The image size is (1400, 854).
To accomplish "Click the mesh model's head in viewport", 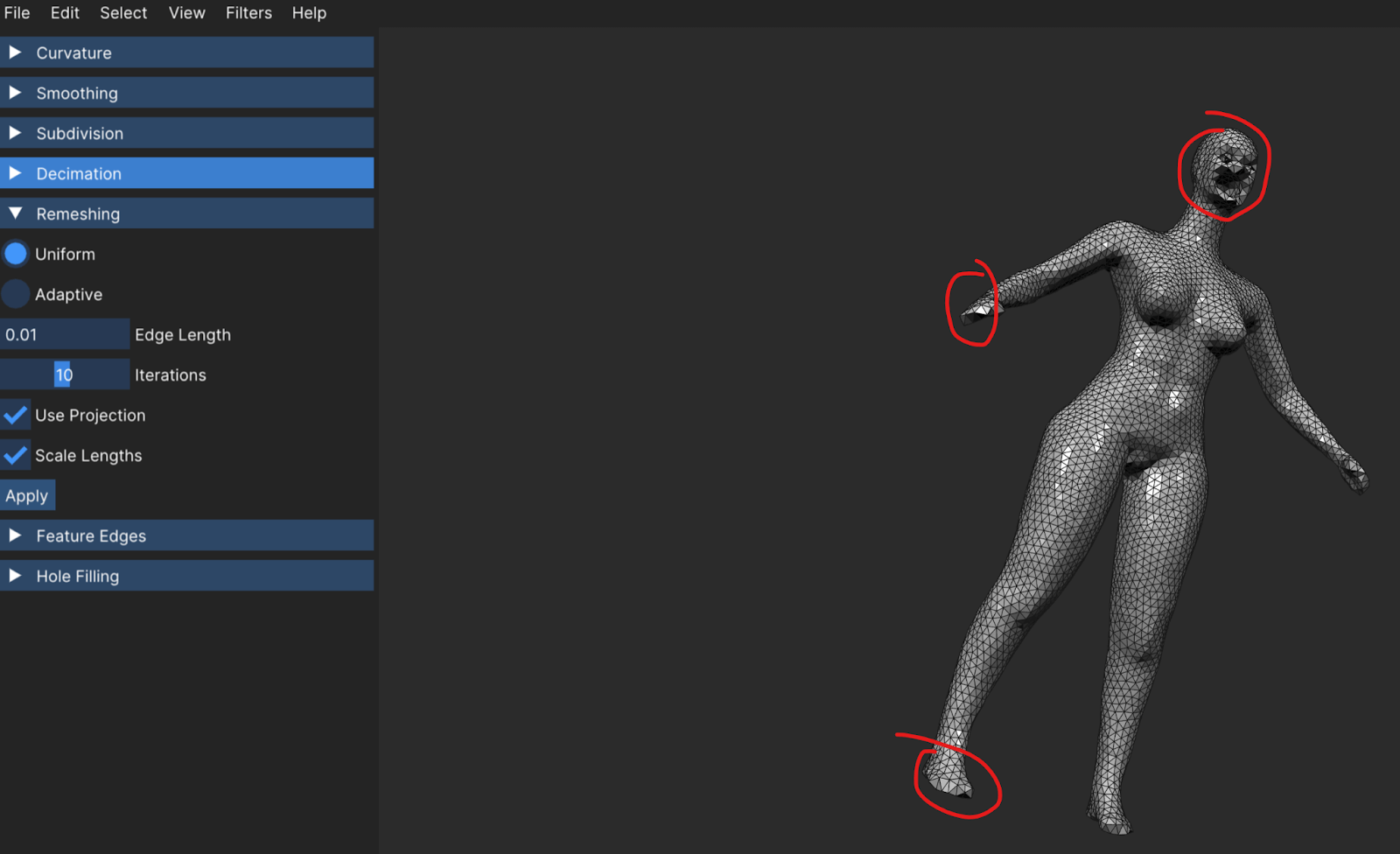I will (1225, 166).
